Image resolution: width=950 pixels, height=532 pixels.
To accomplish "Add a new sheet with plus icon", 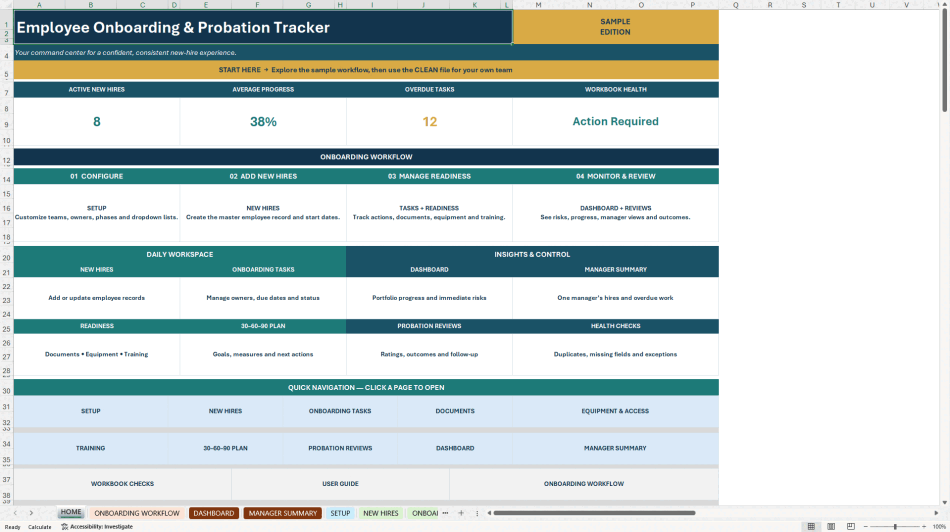I will click(x=461, y=513).
